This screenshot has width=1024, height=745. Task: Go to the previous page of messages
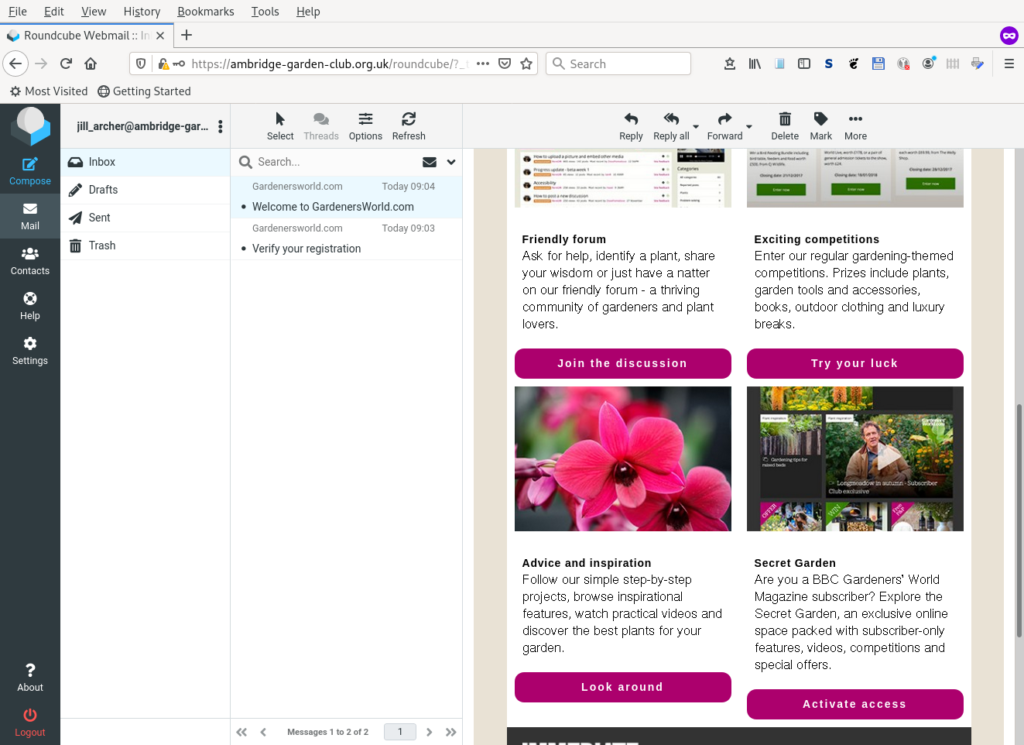pyautogui.click(x=263, y=732)
